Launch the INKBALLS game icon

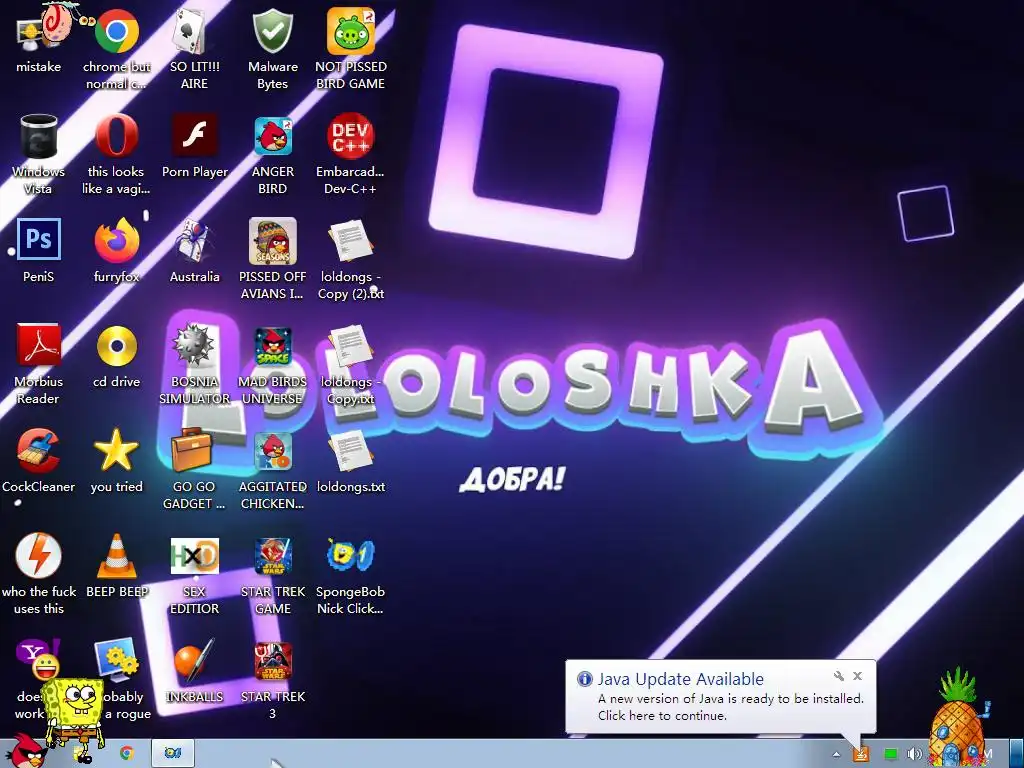pos(195,660)
